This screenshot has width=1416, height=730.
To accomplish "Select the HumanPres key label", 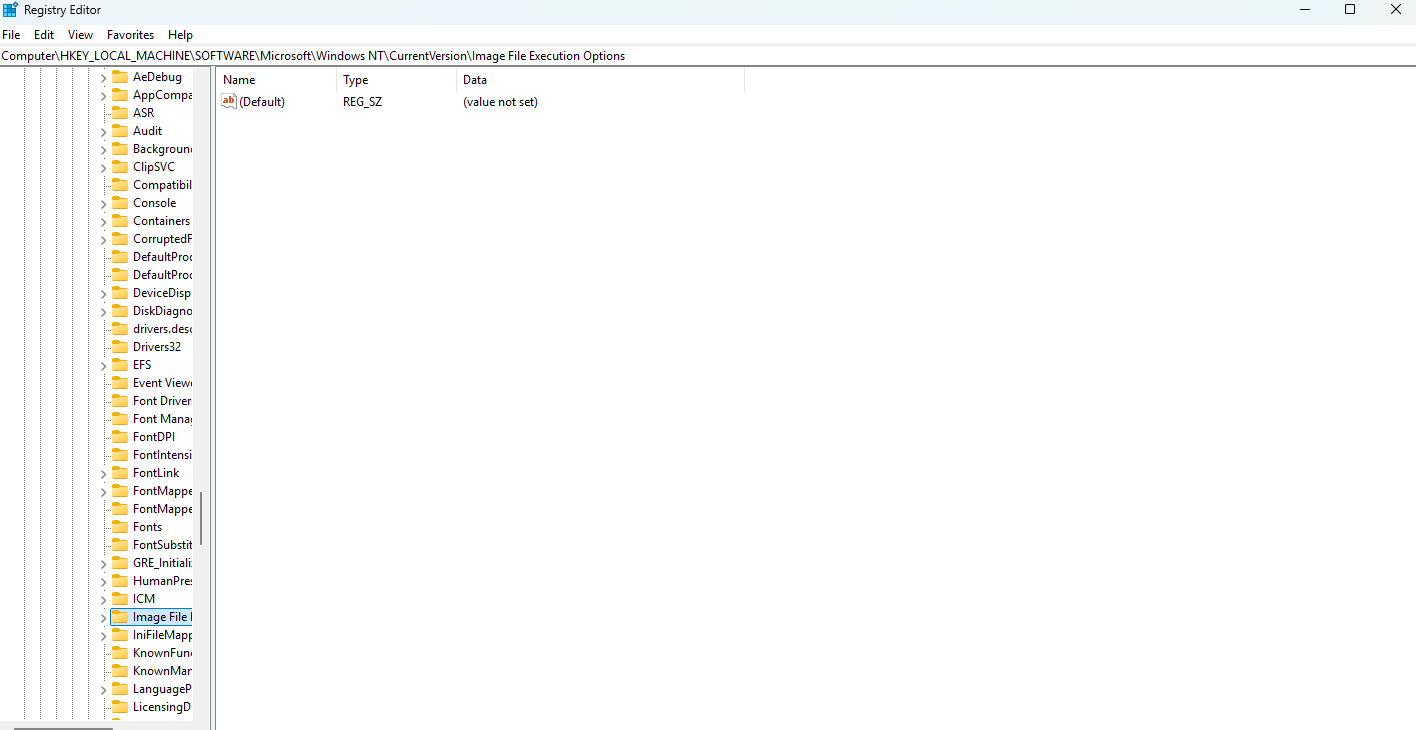I will click(162, 581).
